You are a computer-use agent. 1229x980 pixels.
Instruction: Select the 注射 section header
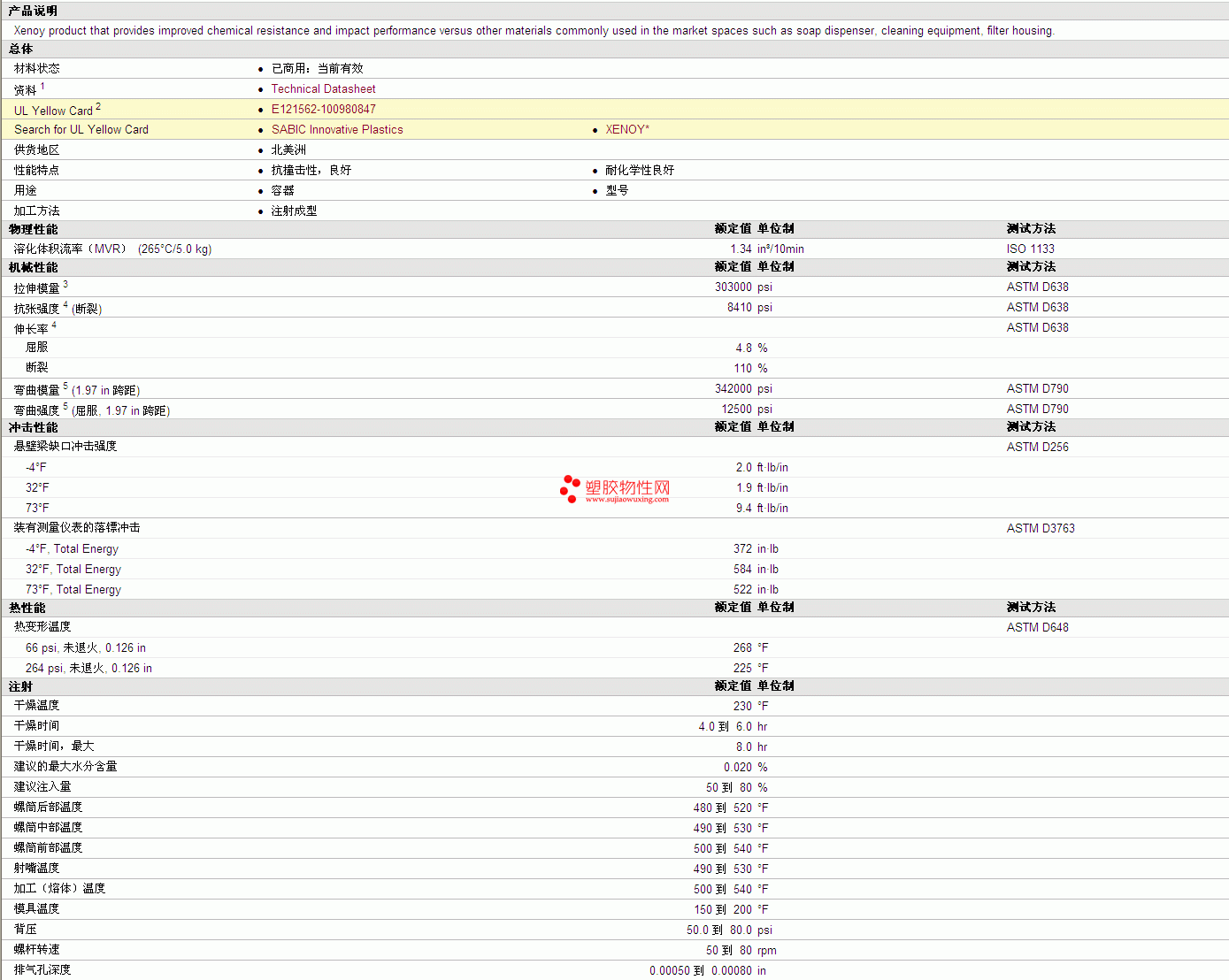point(21,686)
